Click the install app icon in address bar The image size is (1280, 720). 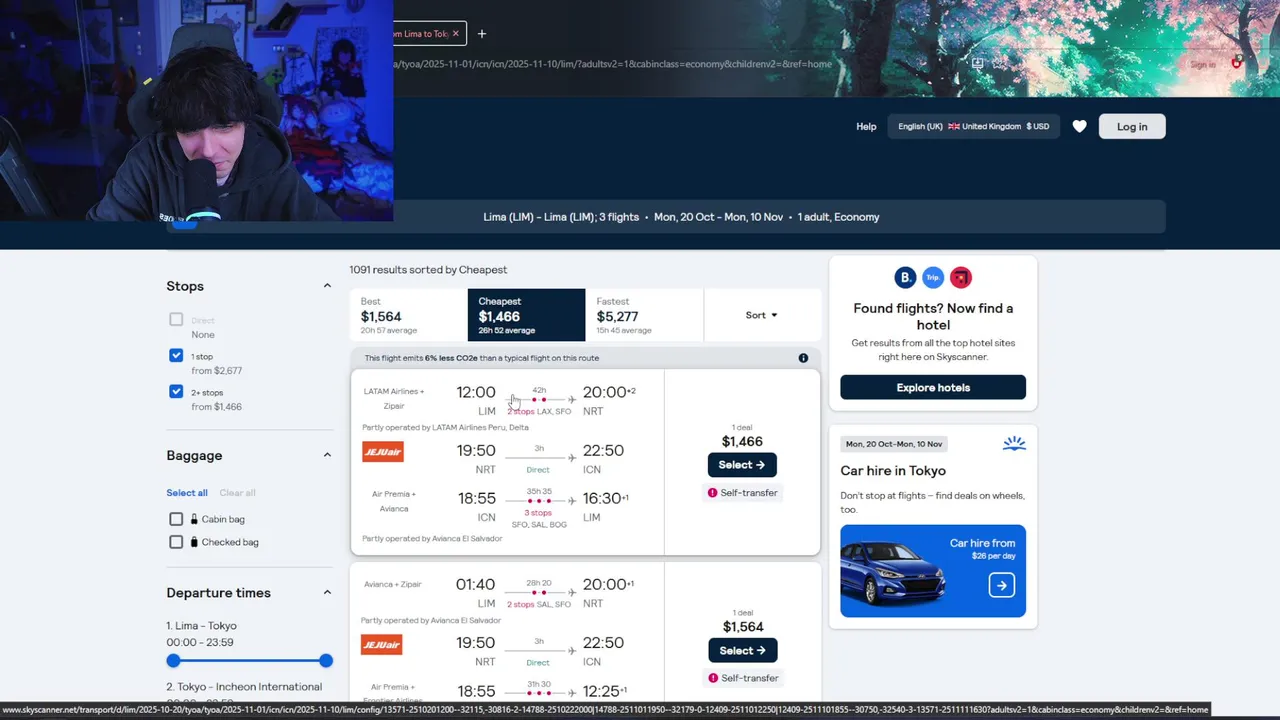(x=977, y=63)
